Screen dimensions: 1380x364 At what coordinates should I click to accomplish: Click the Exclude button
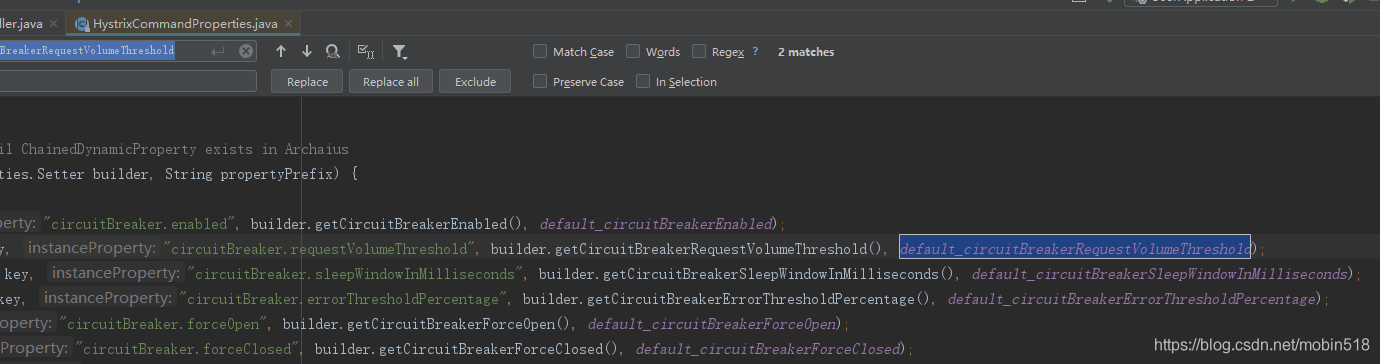475,81
